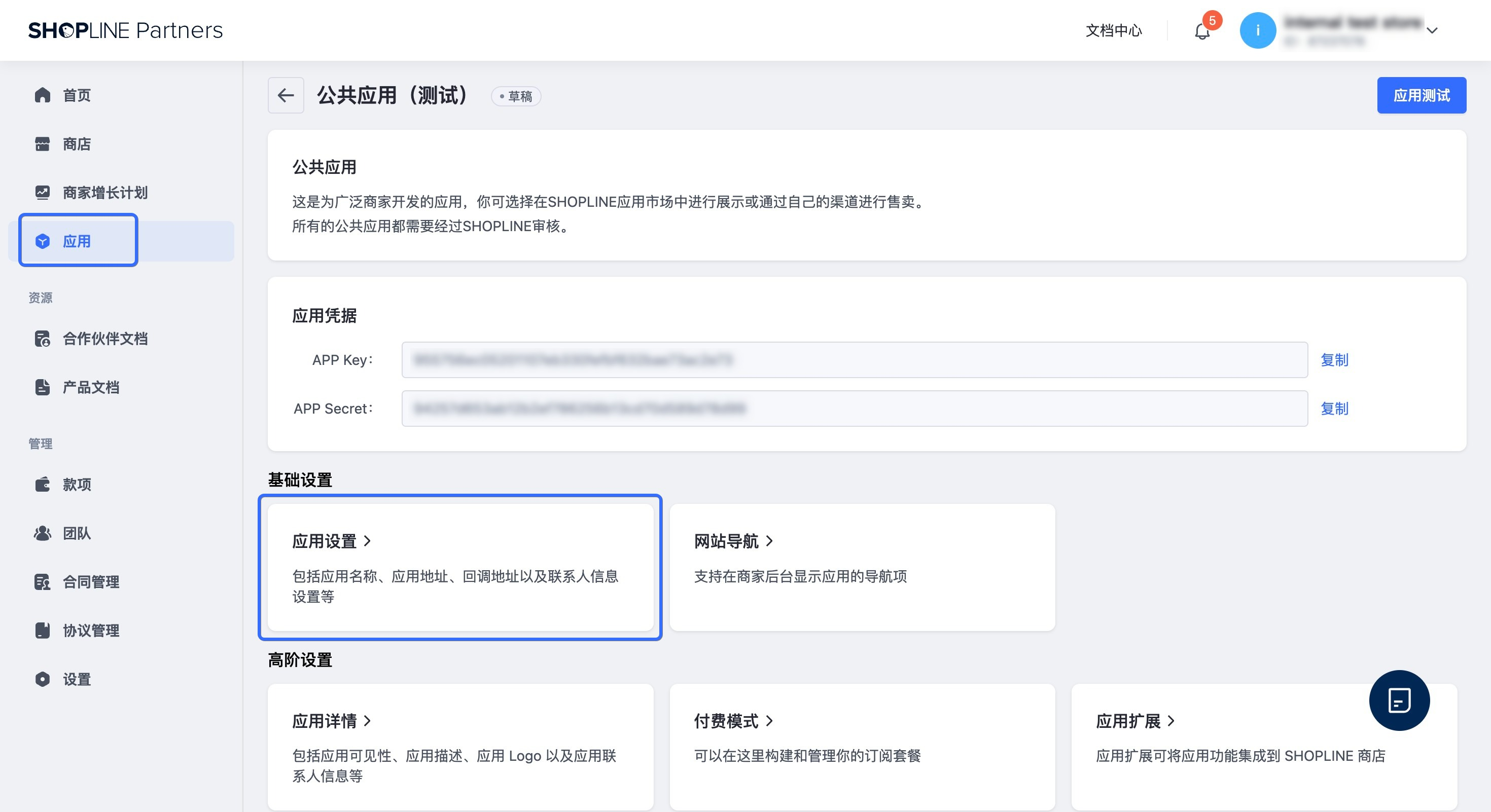This screenshot has height=812, width=1491.
Task: Click the red notification count badge
Action: point(1212,20)
